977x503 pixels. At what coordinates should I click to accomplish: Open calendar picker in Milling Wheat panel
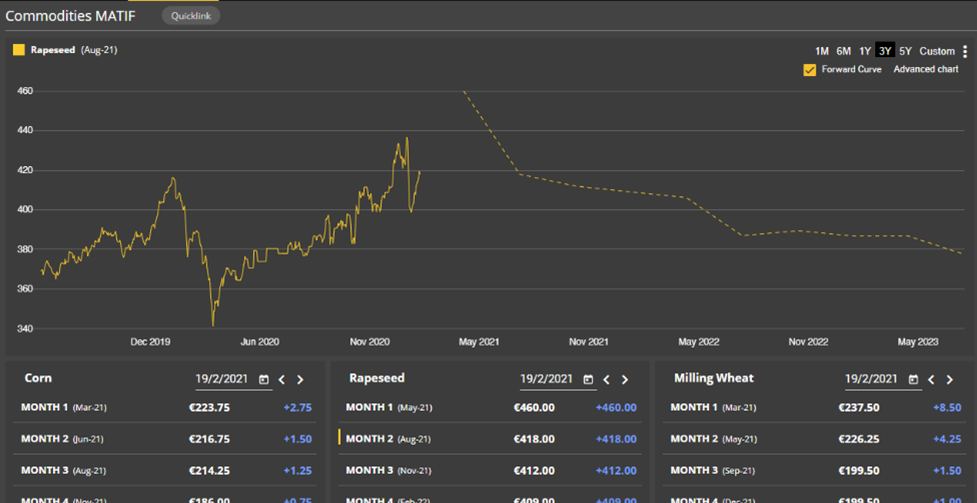click(913, 379)
